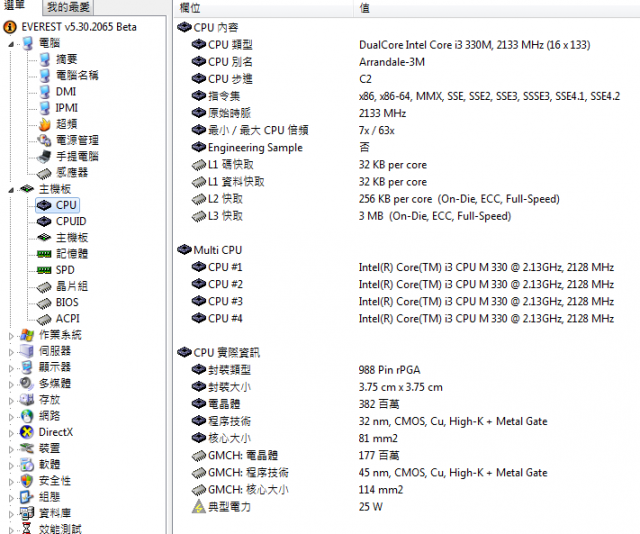Open the SPD memory icon

(x=44, y=270)
